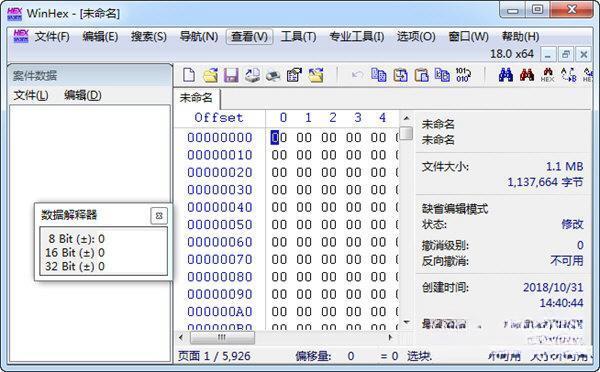Find text using the blue binoculars

pos(506,75)
